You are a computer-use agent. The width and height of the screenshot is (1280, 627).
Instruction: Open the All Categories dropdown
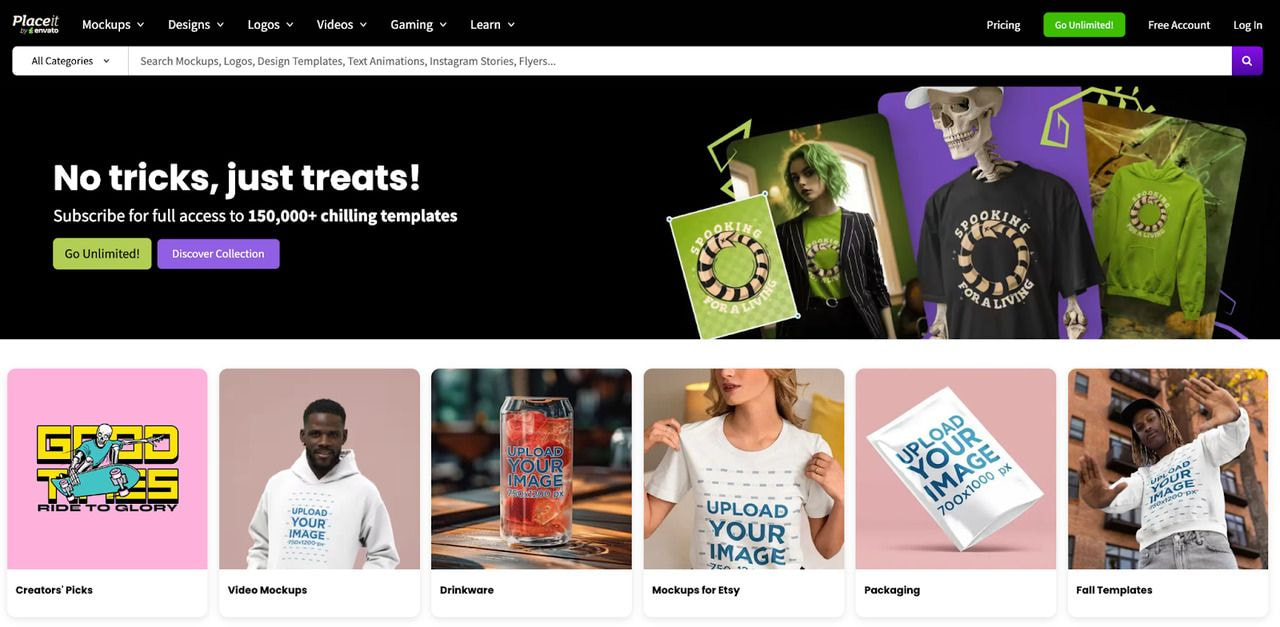coord(70,61)
